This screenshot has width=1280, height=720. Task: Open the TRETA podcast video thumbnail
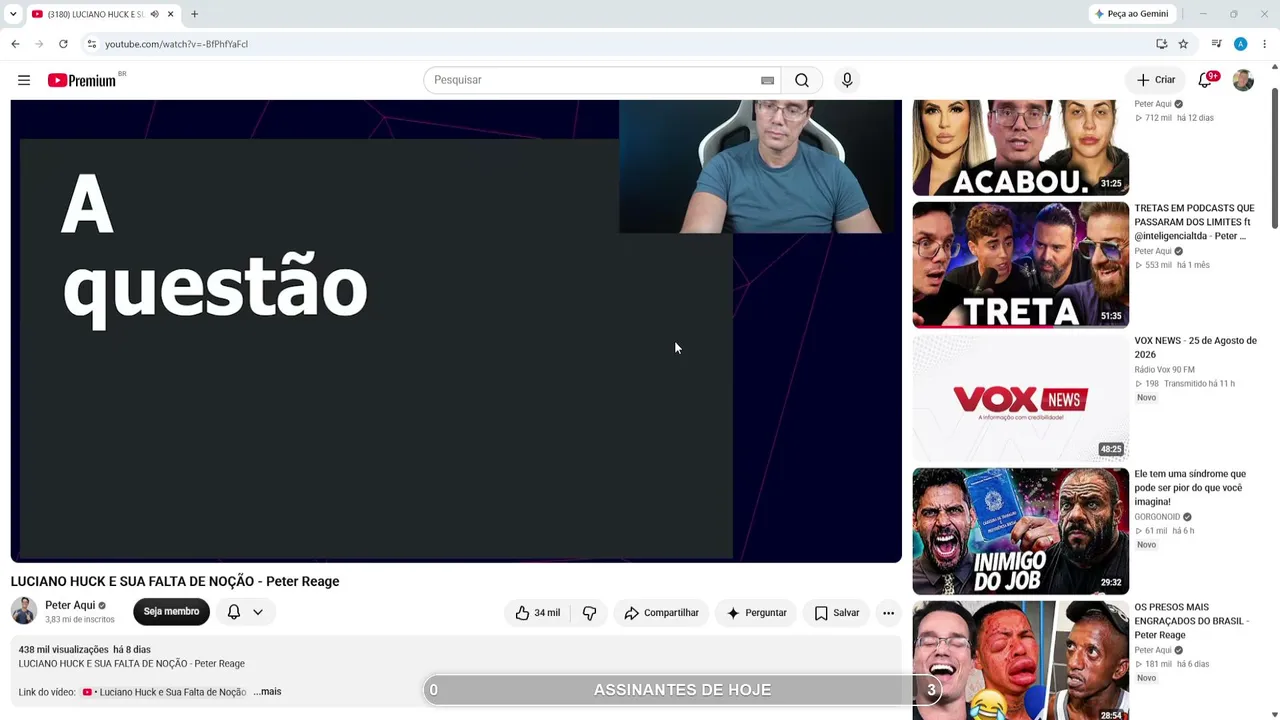pos(1020,265)
